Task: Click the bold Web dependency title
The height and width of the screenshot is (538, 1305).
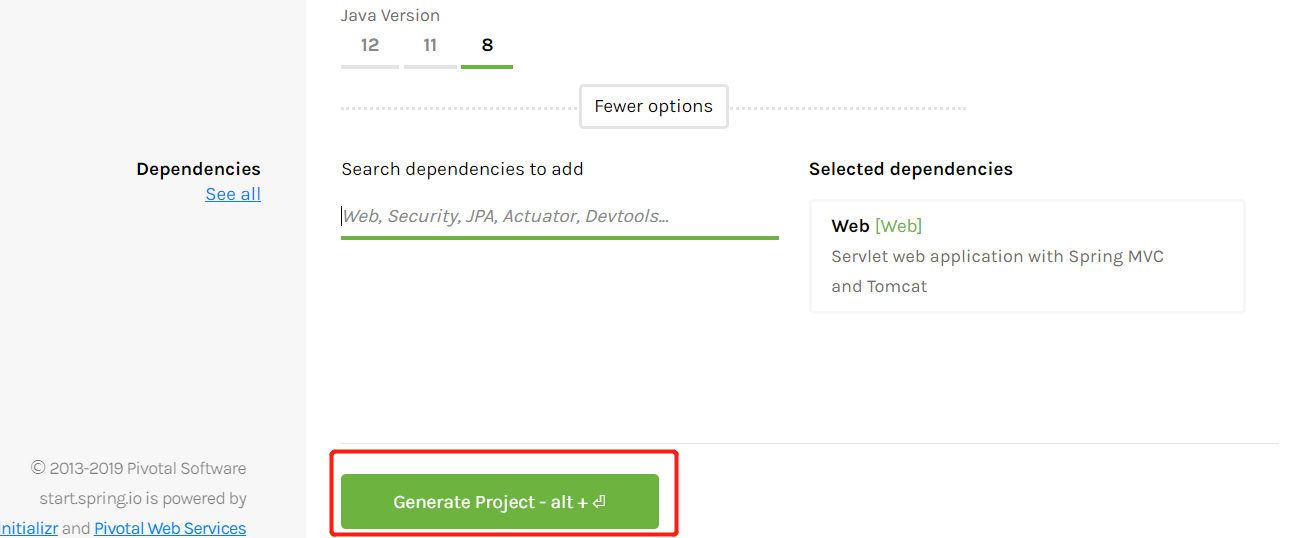Action: [x=850, y=226]
